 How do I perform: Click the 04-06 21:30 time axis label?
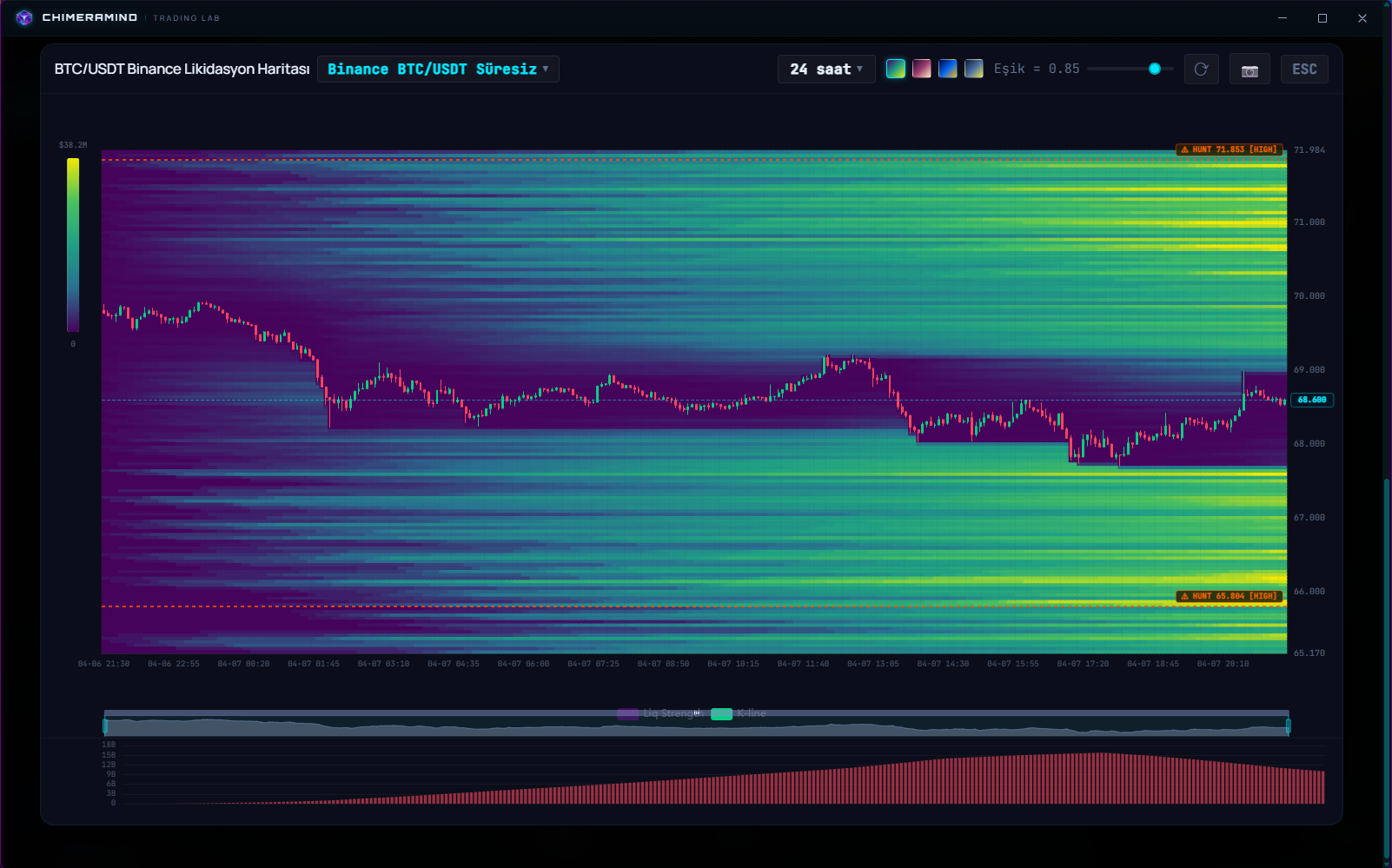[x=103, y=664]
